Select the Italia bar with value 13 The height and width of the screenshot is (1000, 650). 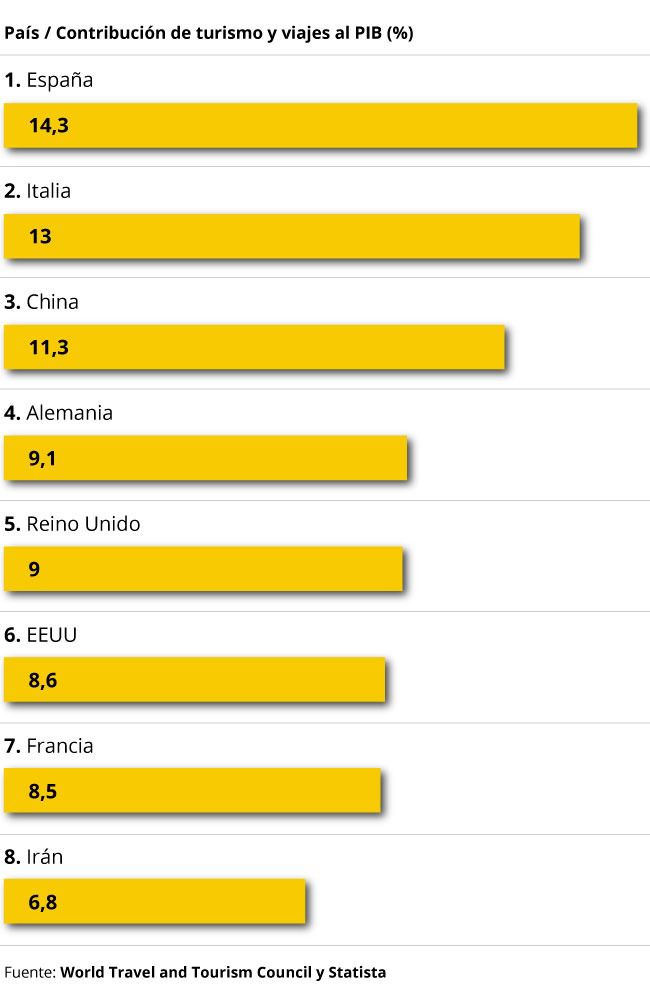(x=292, y=237)
